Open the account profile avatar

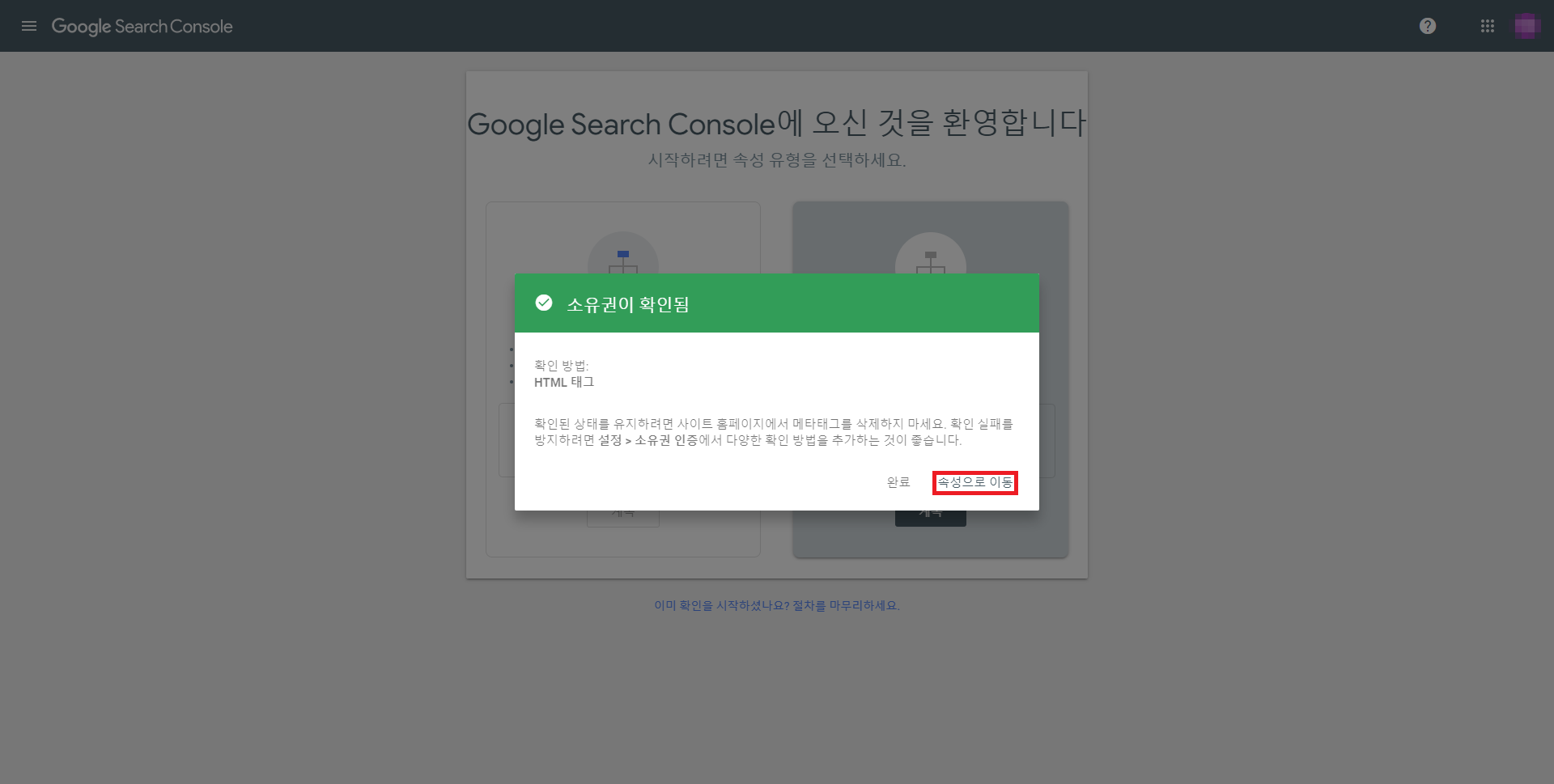point(1526,26)
